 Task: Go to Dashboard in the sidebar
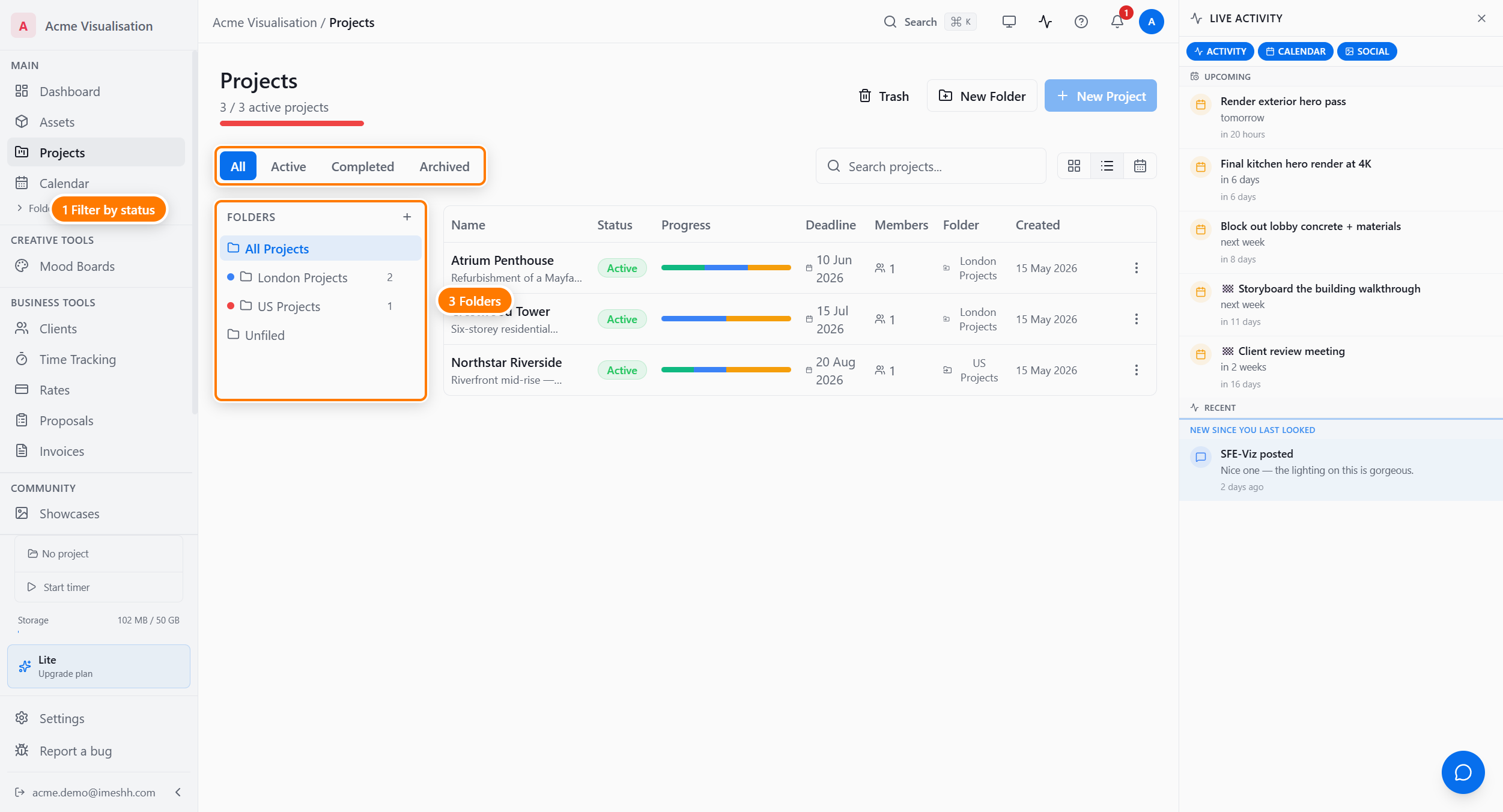[96, 91]
